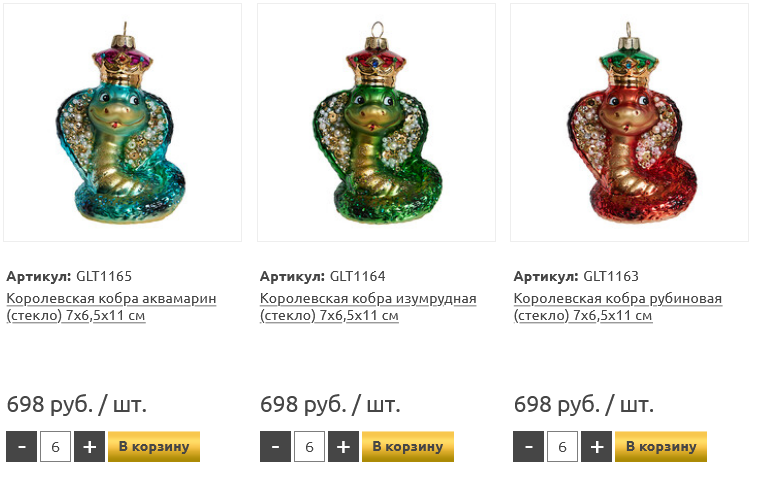
Task: Increase quantity for ruby cobra GLT1163
Action: [x=597, y=447]
